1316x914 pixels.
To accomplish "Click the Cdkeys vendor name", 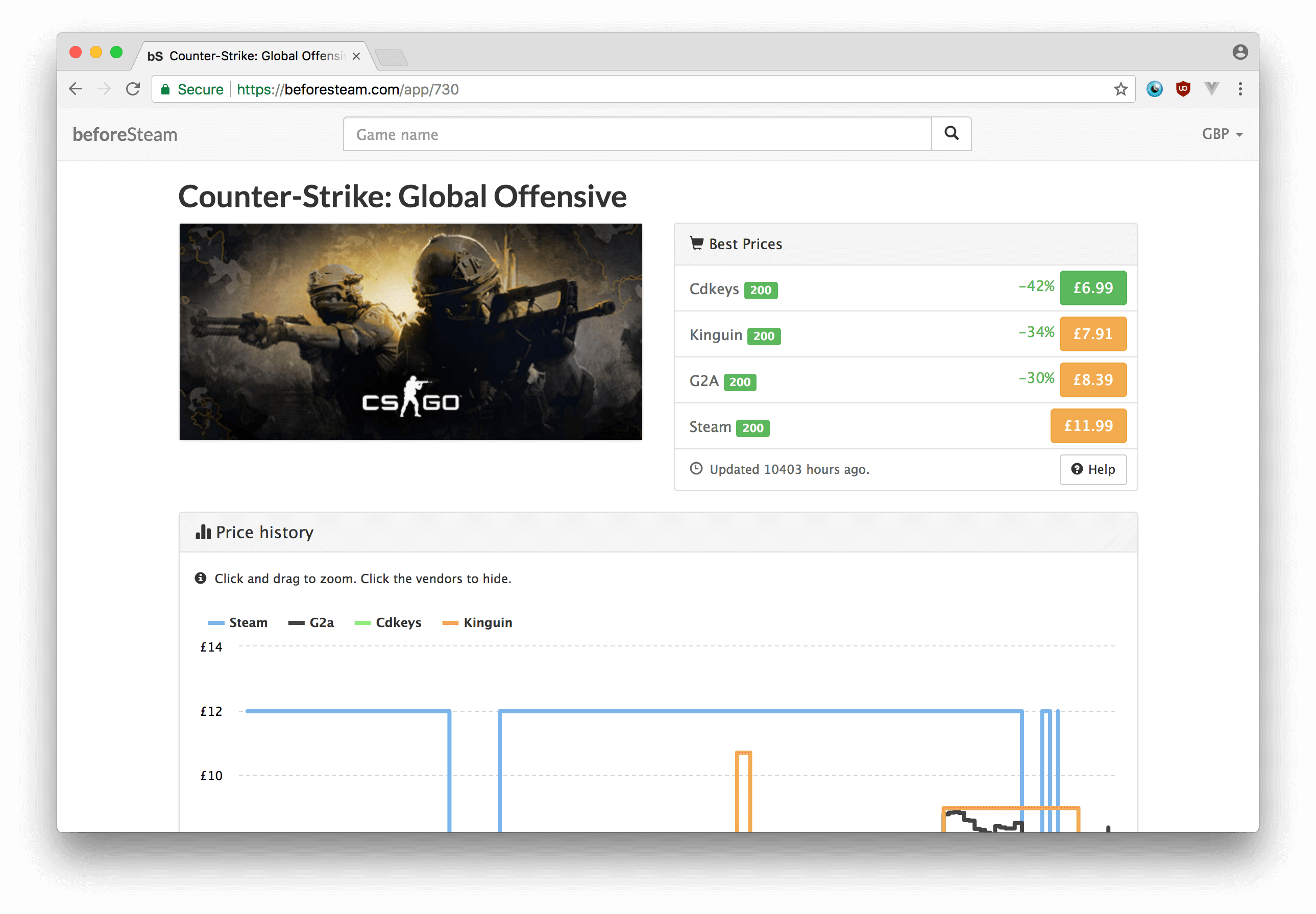I will [x=714, y=289].
